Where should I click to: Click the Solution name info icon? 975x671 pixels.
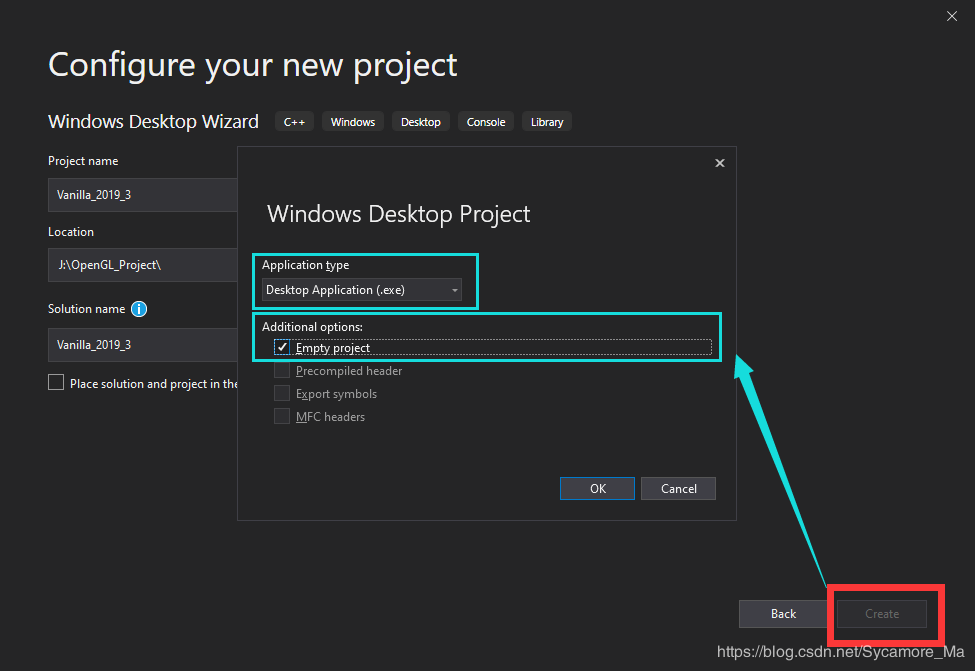coord(139,309)
